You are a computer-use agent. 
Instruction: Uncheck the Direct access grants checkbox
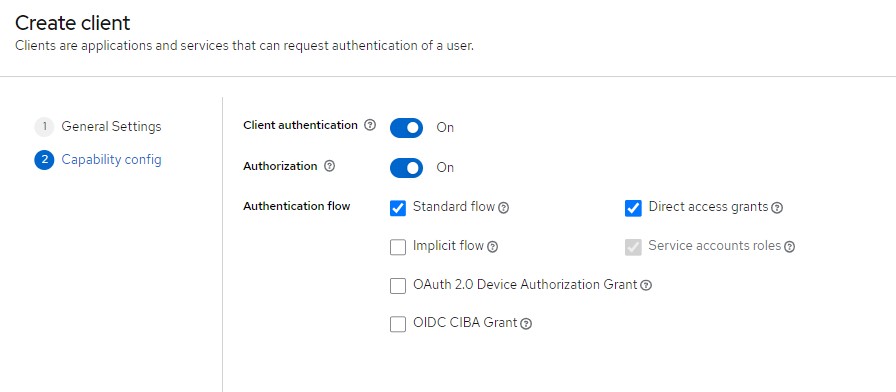click(633, 208)
